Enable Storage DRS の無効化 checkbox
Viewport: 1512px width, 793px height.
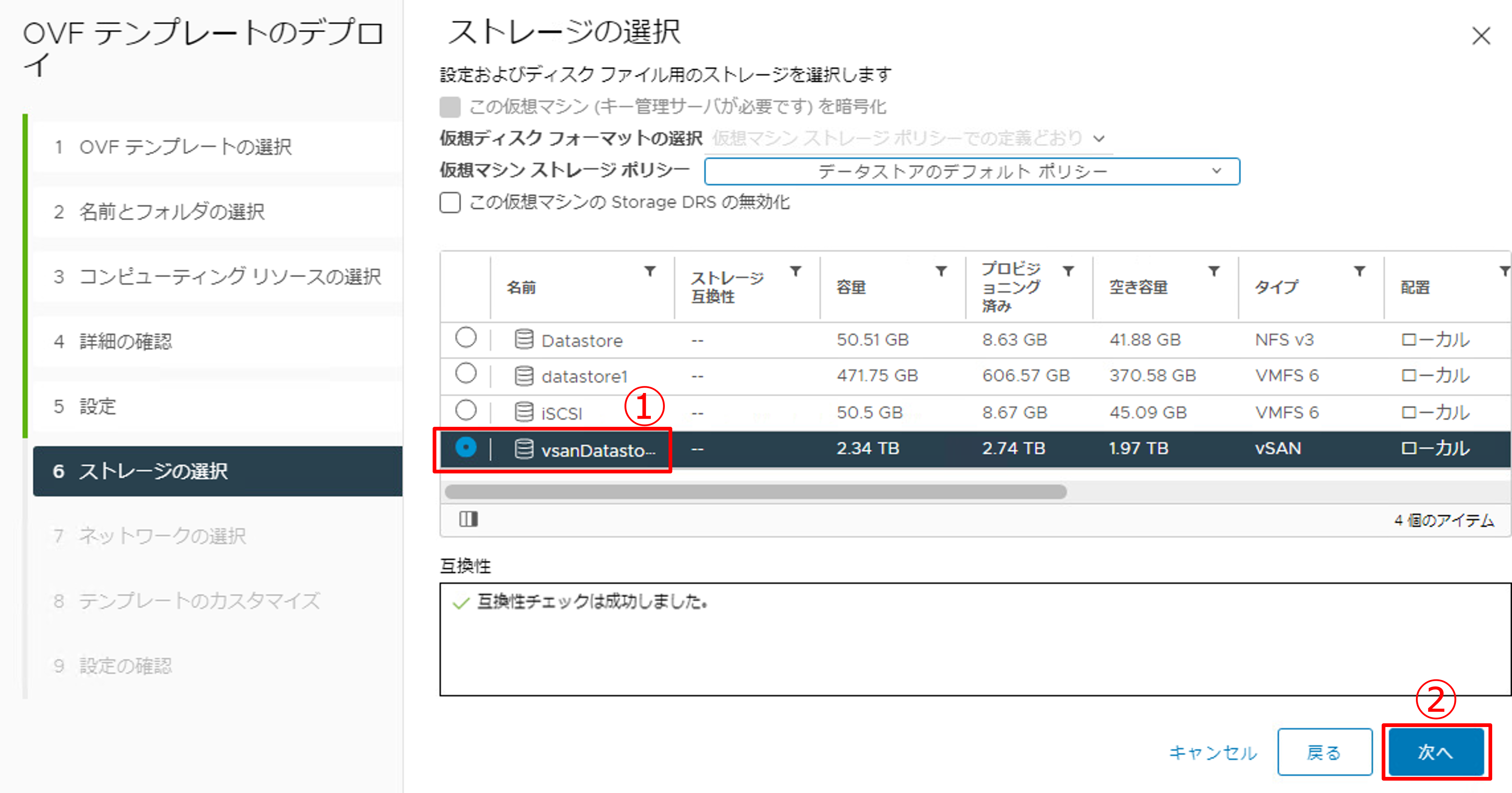[450, 202]
